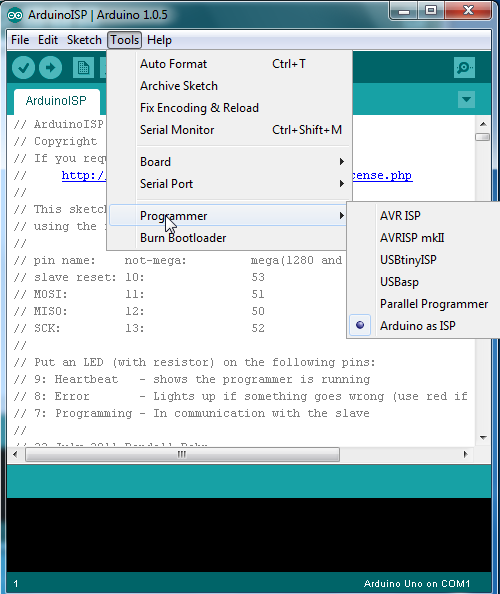Click 'Arduino Uno on COM1' status text

417,583
